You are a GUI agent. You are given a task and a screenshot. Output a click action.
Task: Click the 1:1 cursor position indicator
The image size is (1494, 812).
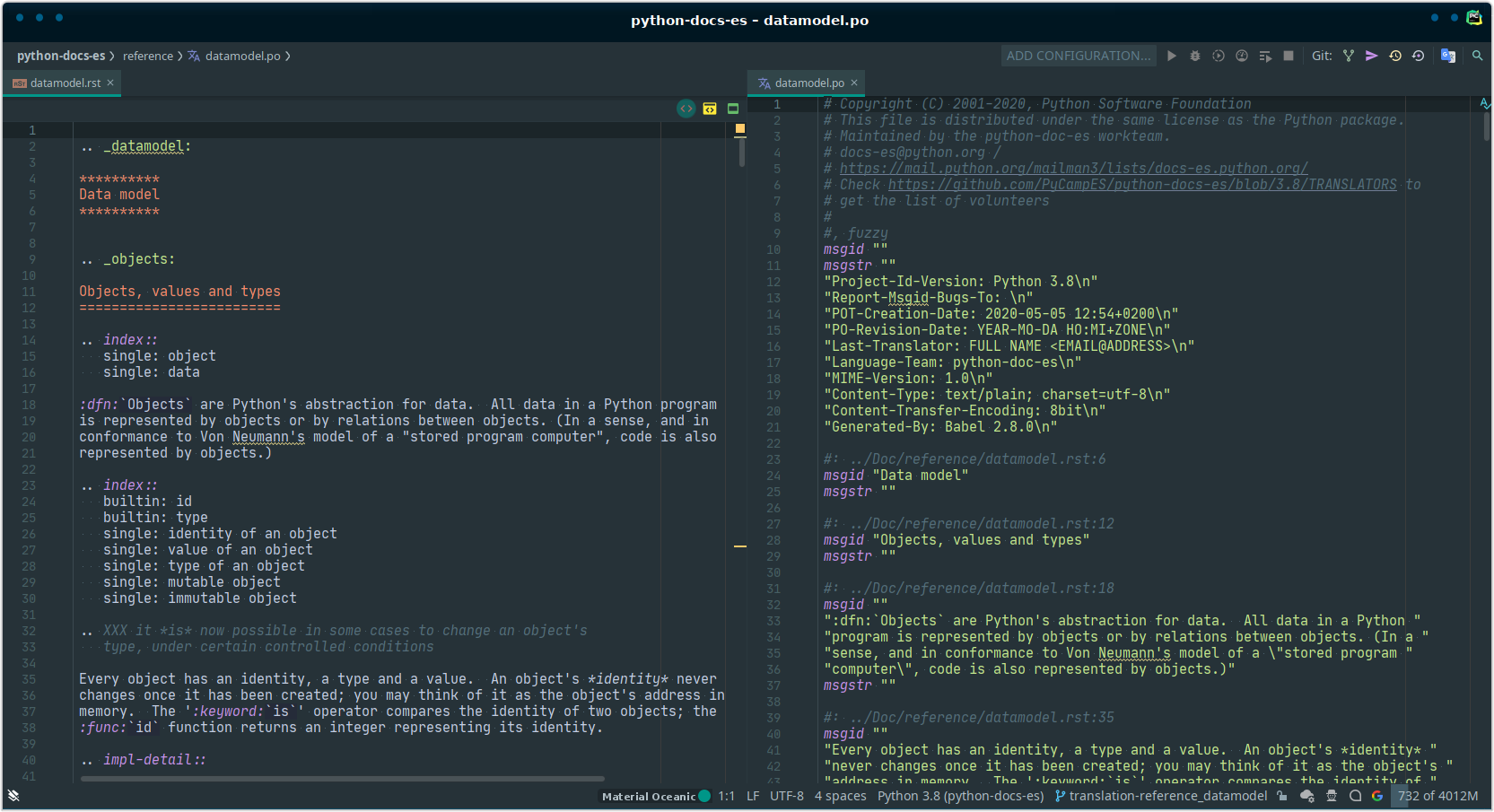click(x=727, y=796)
